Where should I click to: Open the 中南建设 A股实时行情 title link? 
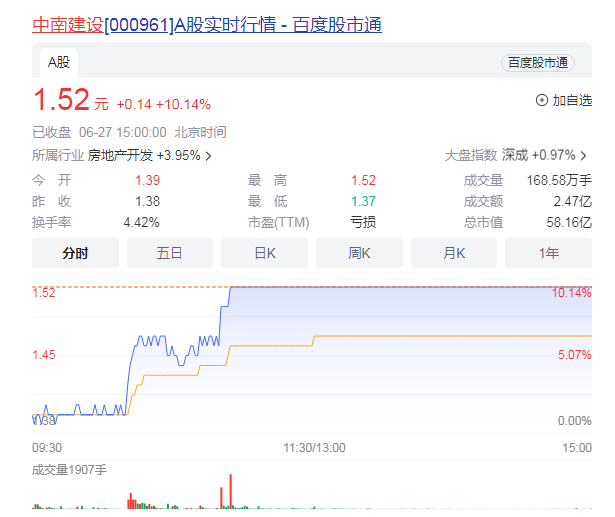(x=206, y=25)
